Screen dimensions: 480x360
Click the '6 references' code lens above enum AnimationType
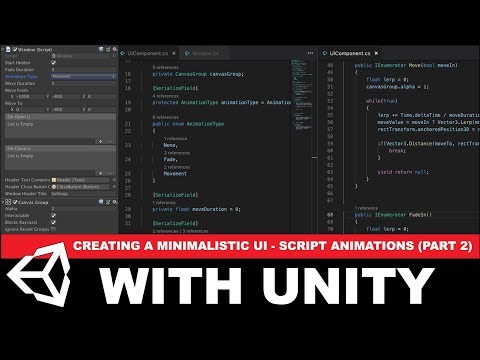pos(166,117)
